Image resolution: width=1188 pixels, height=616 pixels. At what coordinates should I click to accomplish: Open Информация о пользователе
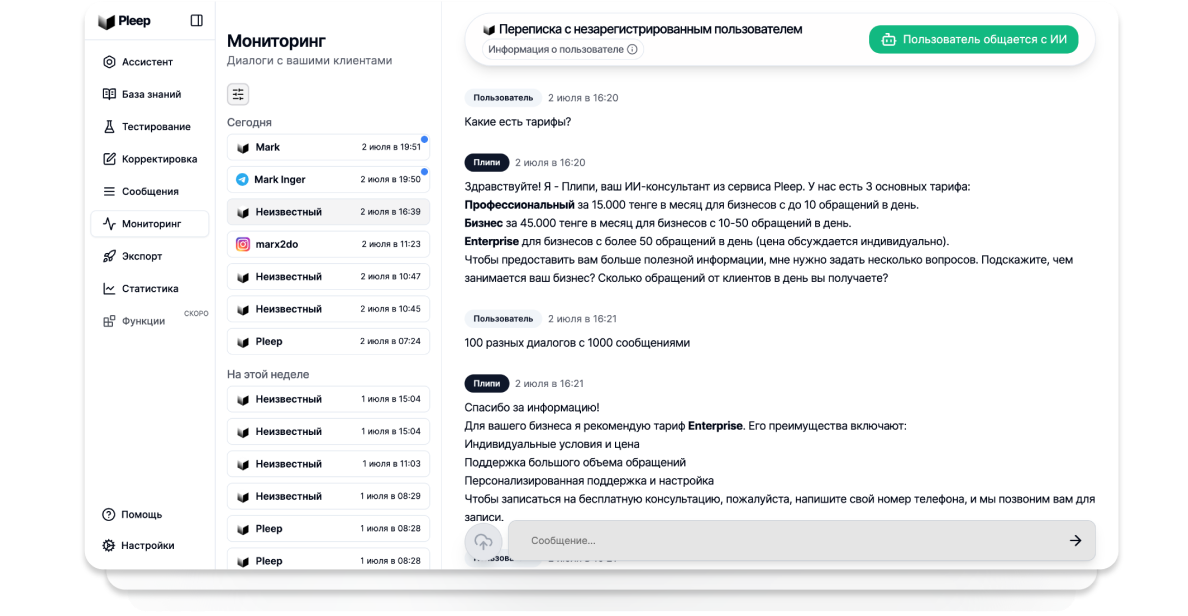pyautogui.click(x=563, y=49)
